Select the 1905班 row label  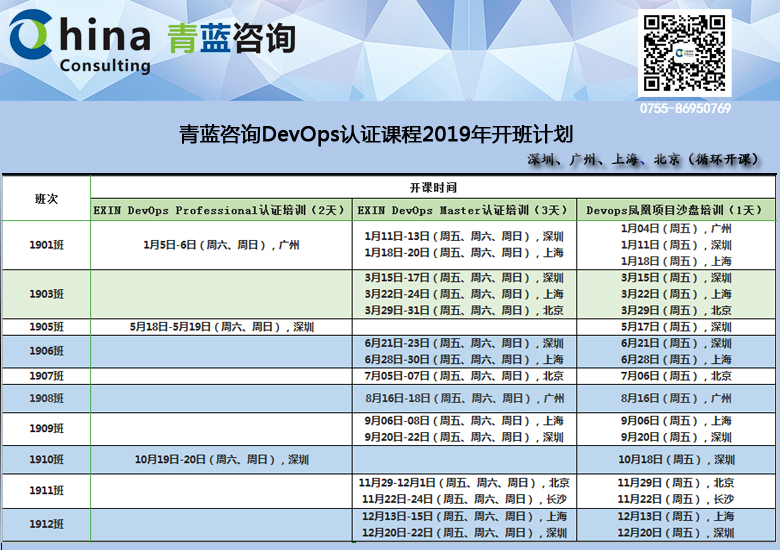point(46,327)
